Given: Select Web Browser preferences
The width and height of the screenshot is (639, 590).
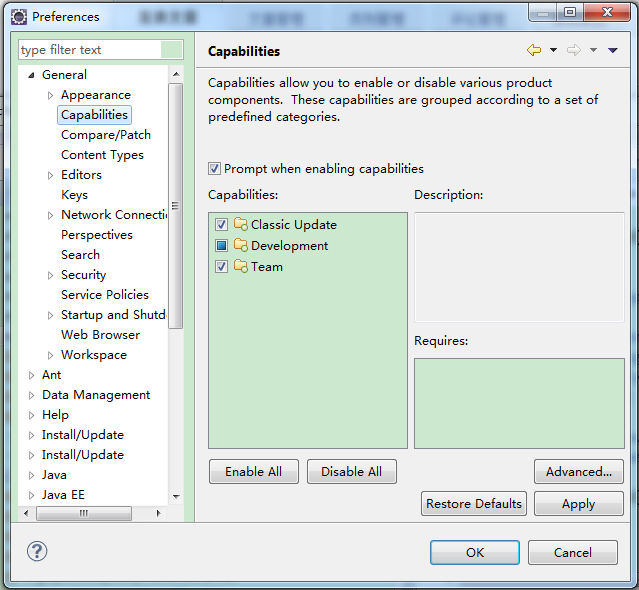Looking at the screenshot, I should click(x=100, y=335).
